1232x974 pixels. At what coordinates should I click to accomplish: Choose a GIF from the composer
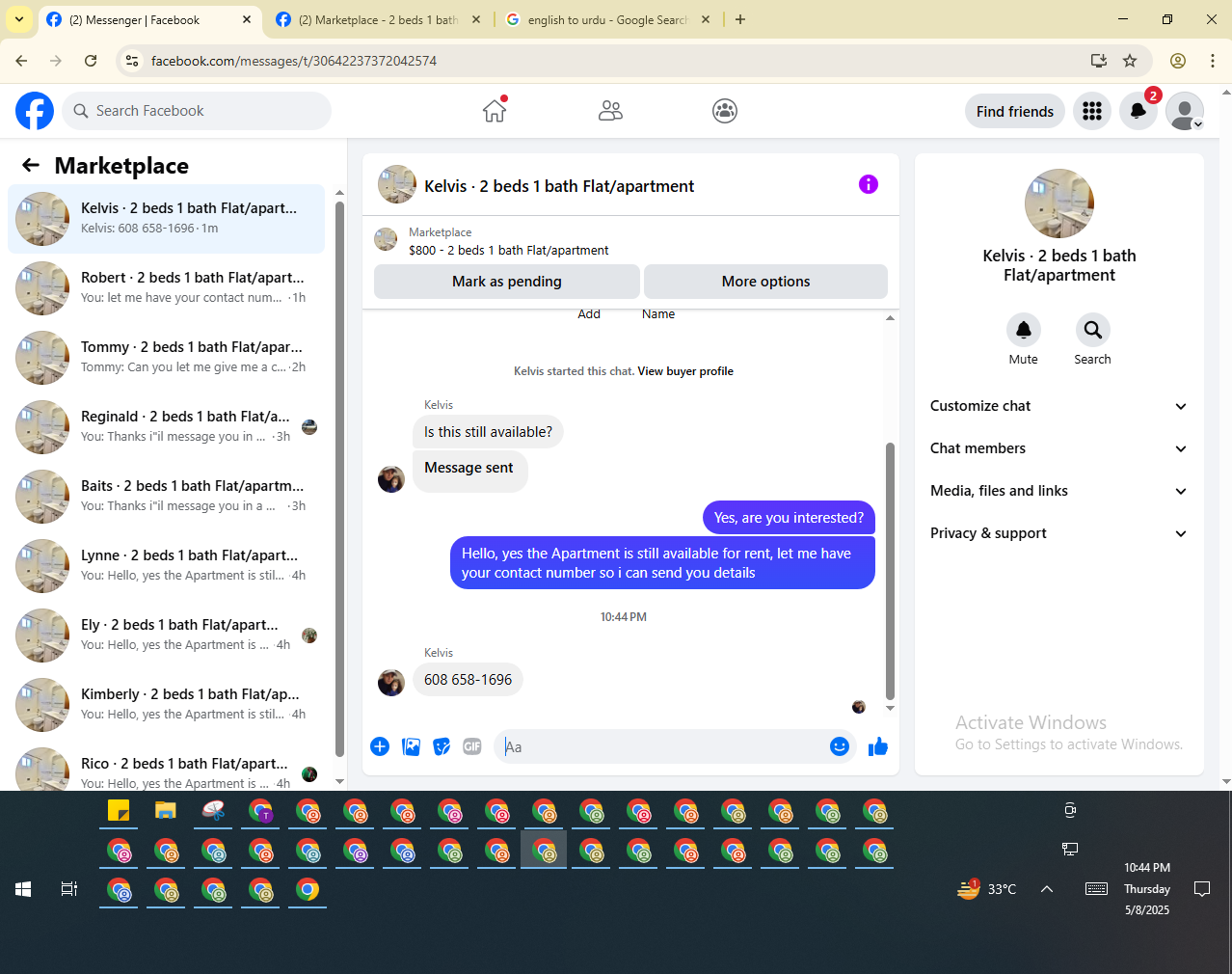pos(472,746)
